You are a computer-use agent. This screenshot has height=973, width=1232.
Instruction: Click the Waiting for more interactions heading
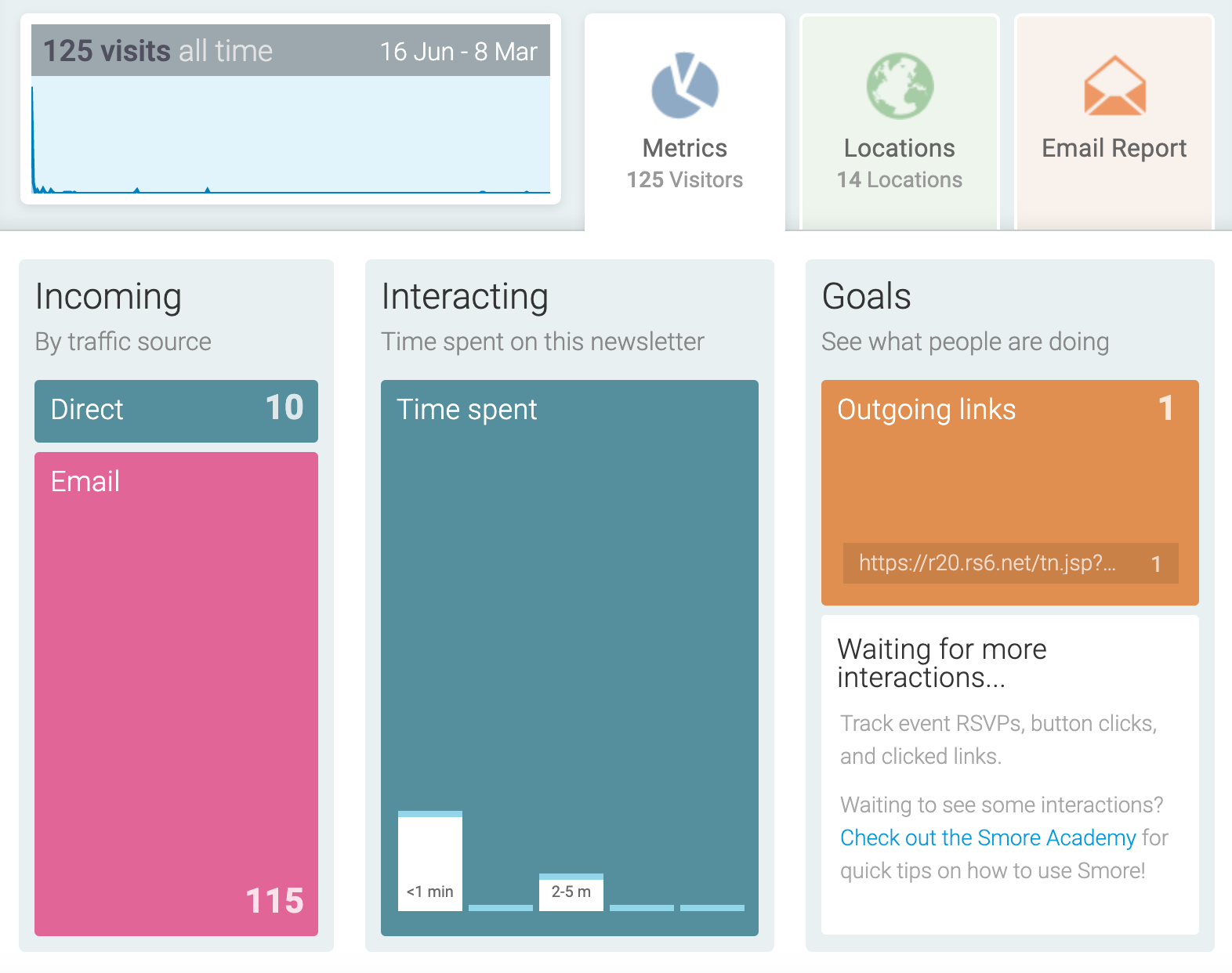point(941,663)
